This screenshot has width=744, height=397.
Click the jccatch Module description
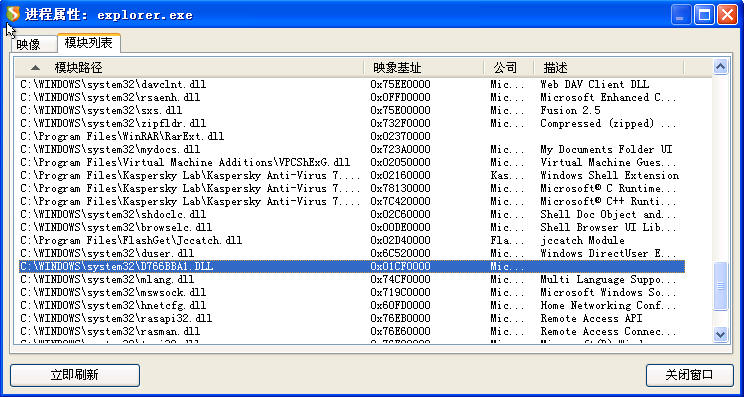582,240
